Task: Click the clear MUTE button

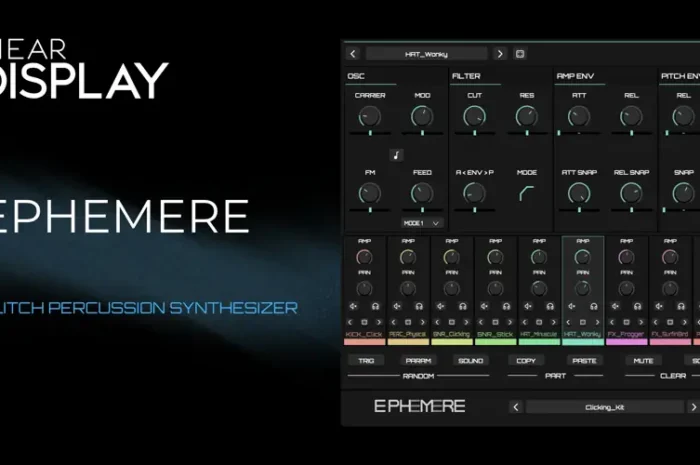Action: (643, 360)
